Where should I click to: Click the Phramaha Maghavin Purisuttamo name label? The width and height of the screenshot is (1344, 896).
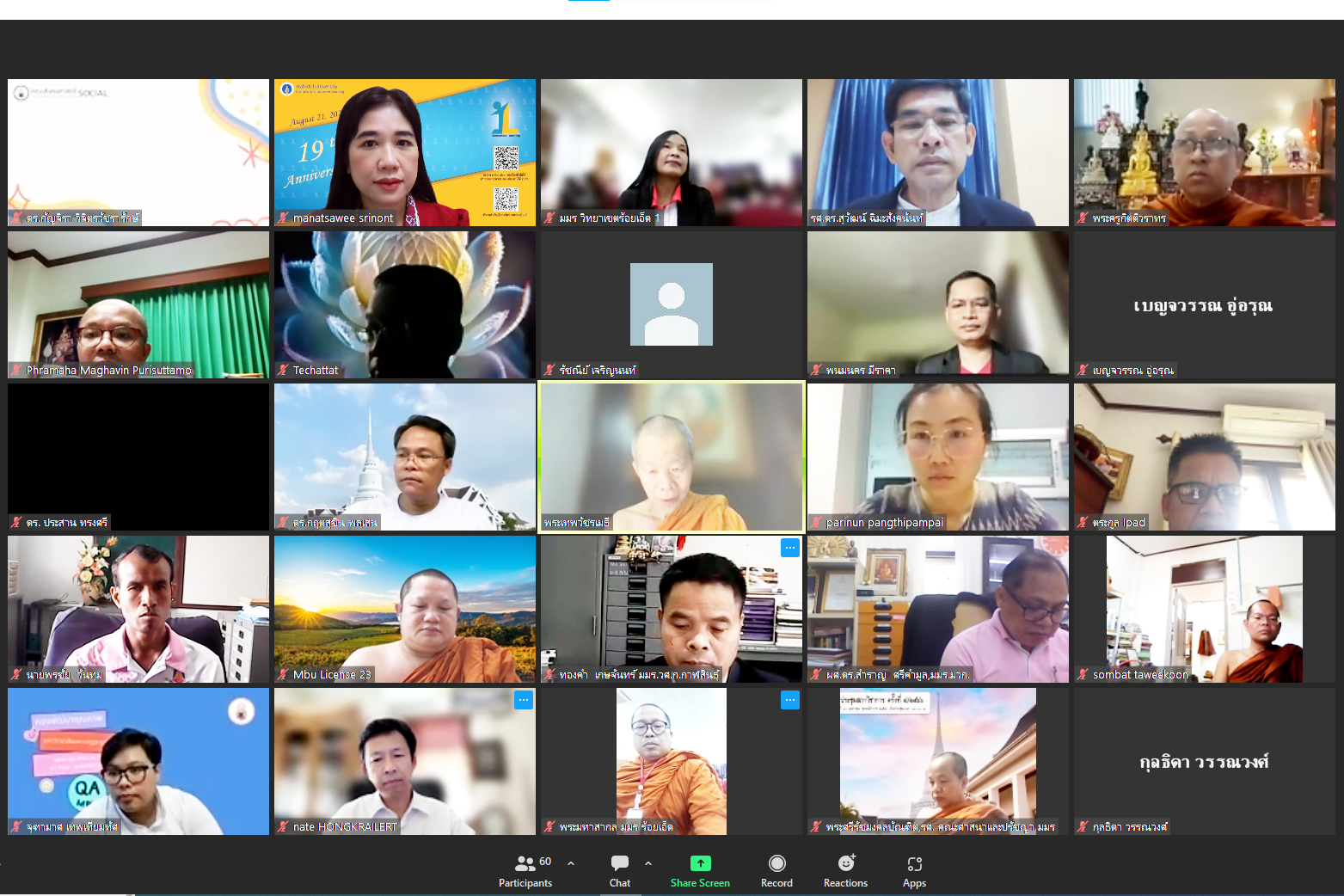(x=108, y=371)
